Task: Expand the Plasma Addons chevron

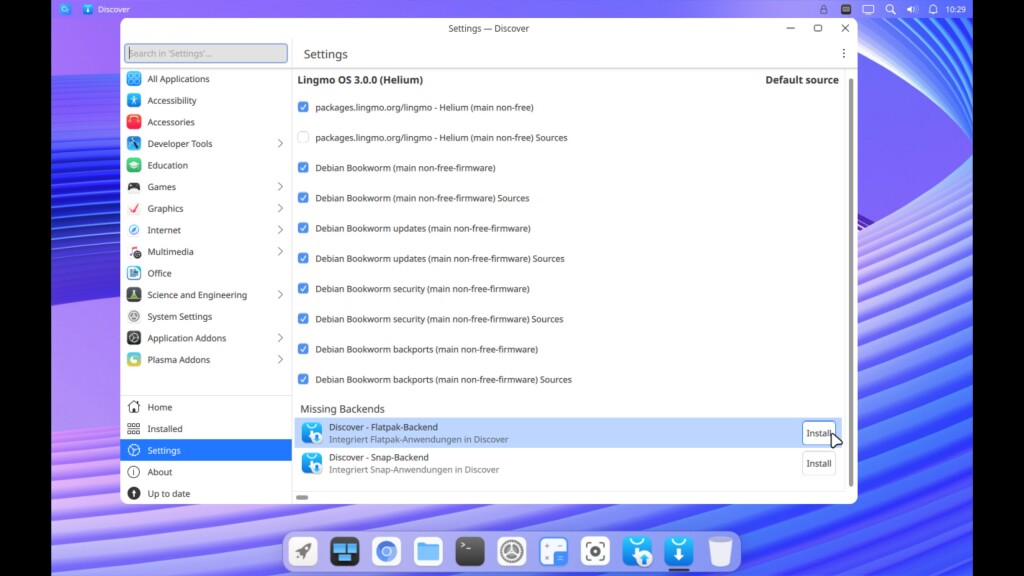Action: 280,359
